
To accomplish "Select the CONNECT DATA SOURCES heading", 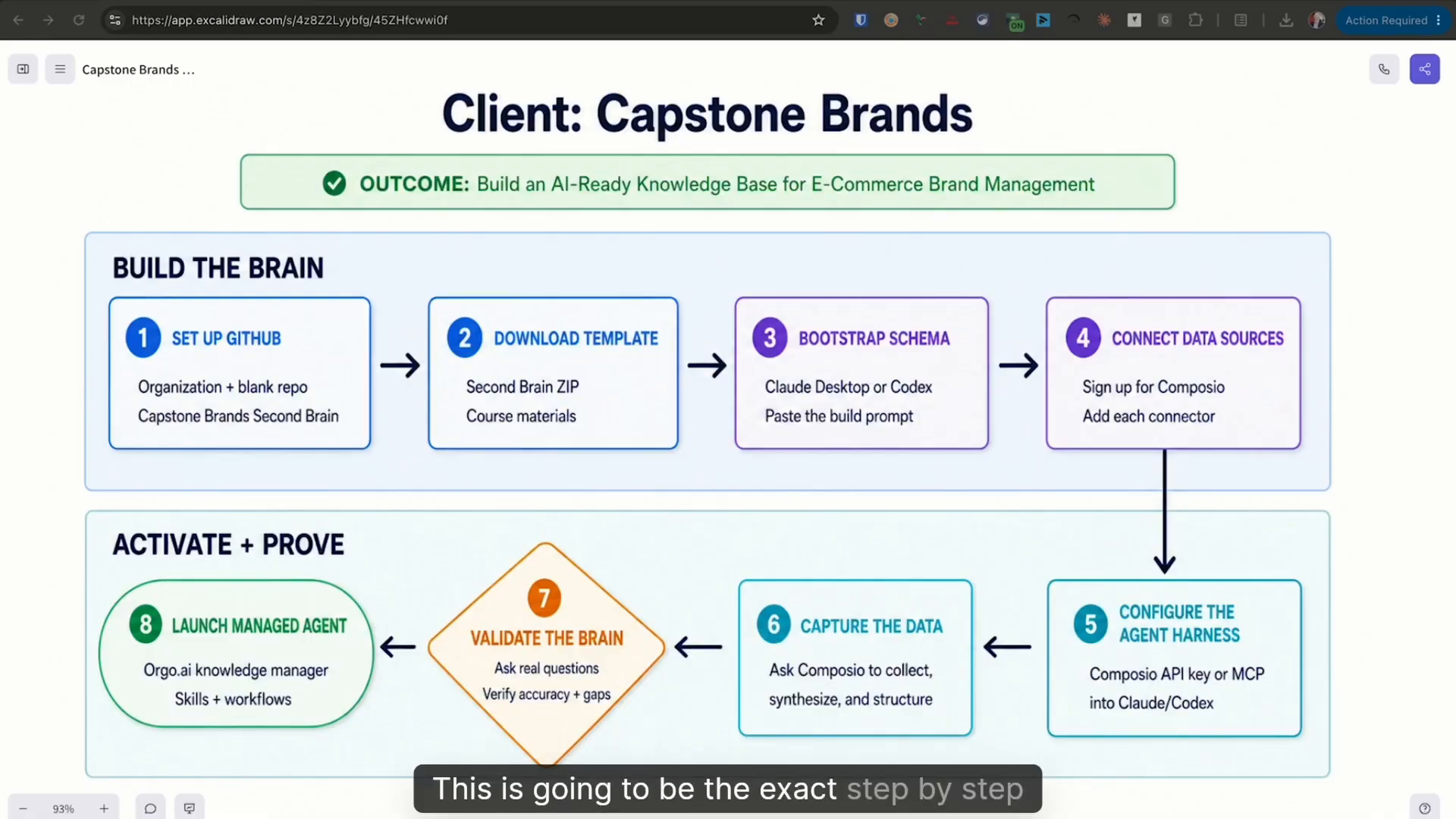I will pyautogui.click(x=1197, y=339).
